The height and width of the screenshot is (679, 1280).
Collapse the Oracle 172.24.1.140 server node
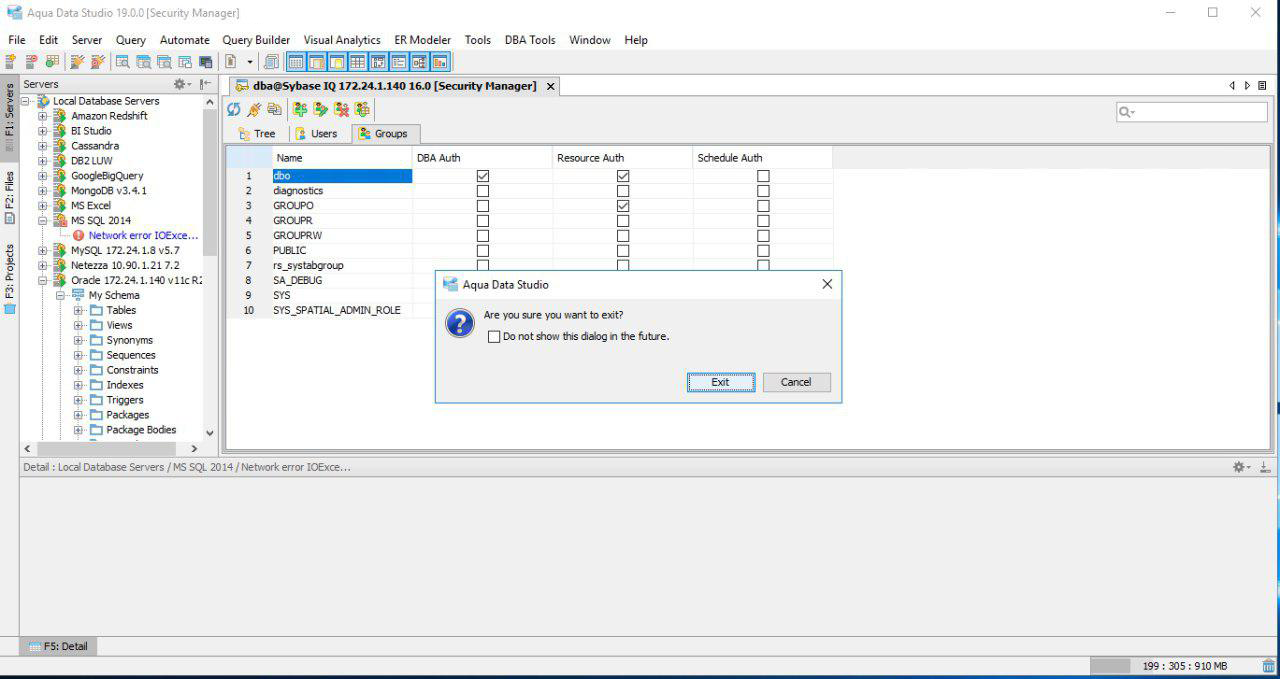tap(43, 281)
